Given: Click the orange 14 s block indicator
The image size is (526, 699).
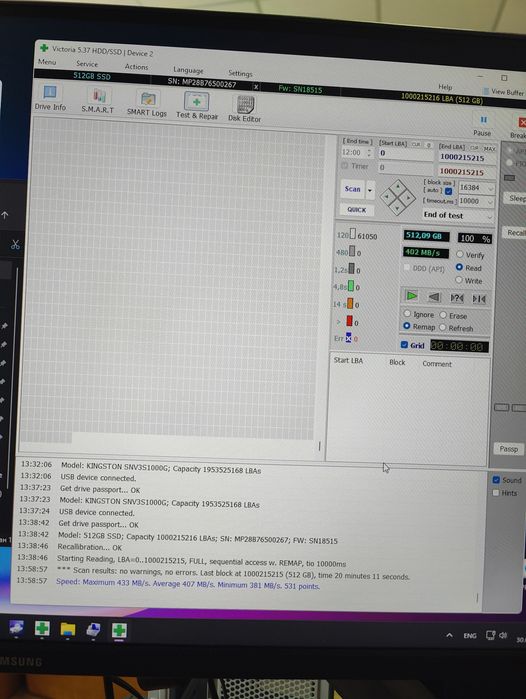Looking at the screenshot, I should pos(350,304).
